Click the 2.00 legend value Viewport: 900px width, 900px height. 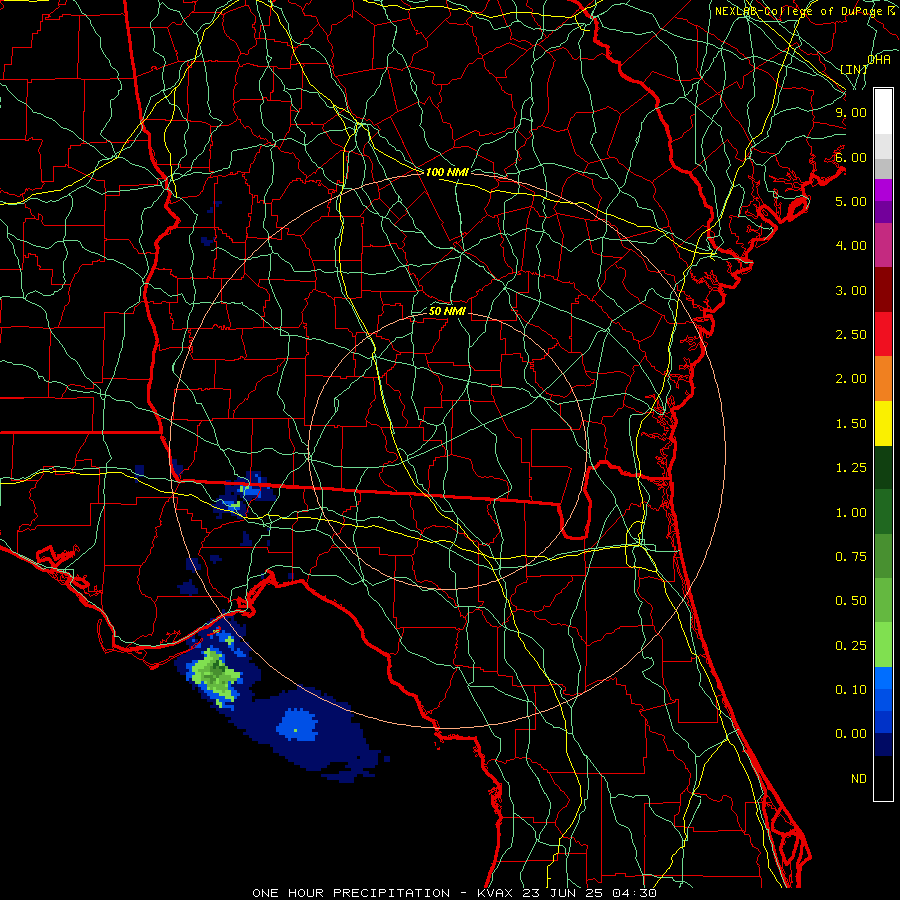pyautogui.click(x=851, y=379)
